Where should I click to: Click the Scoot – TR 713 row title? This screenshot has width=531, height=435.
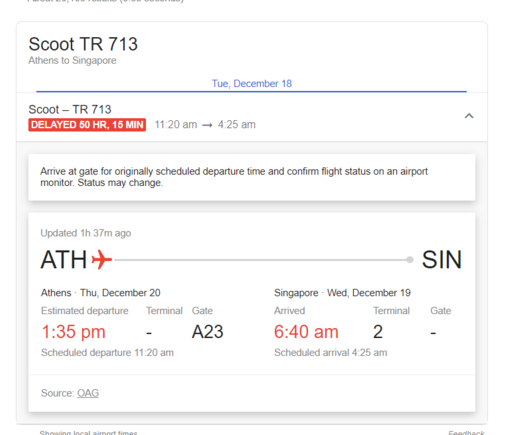pos(70,109)
